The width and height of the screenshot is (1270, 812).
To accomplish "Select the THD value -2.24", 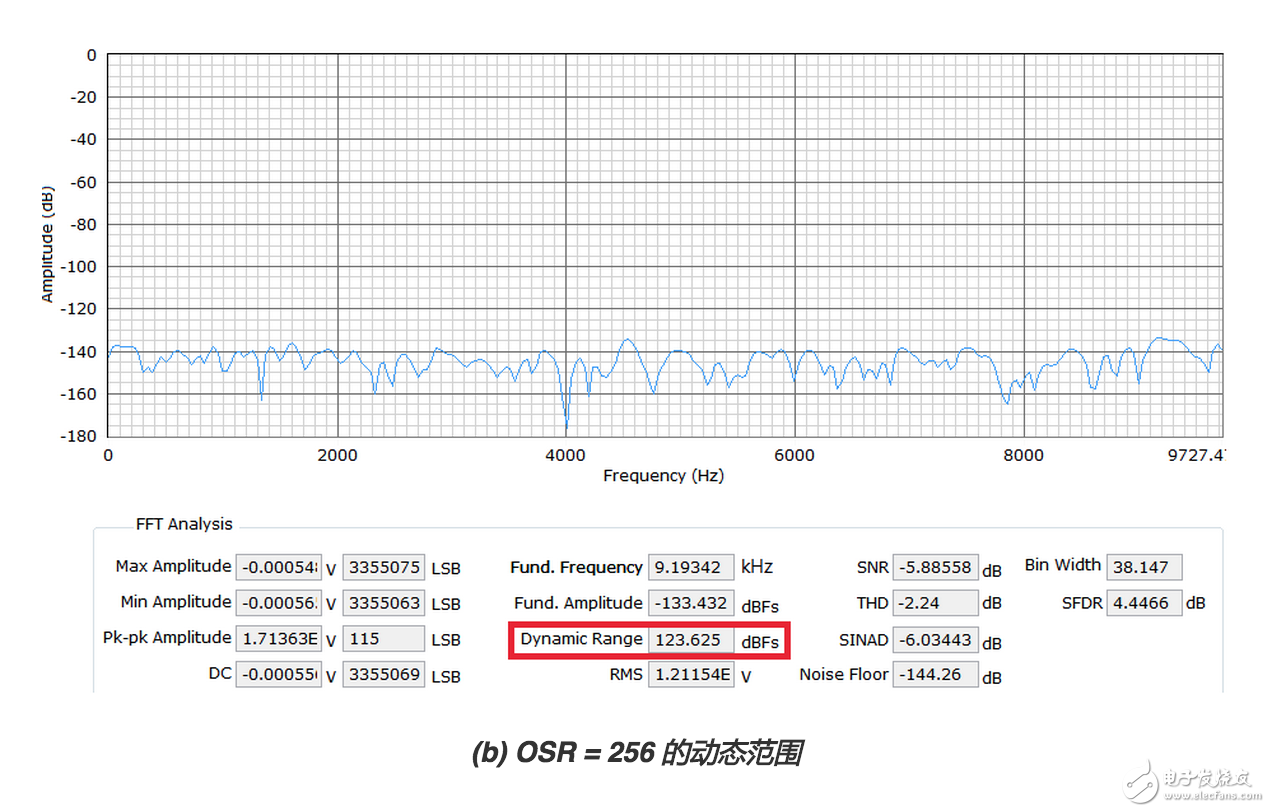I will point(934,603).
